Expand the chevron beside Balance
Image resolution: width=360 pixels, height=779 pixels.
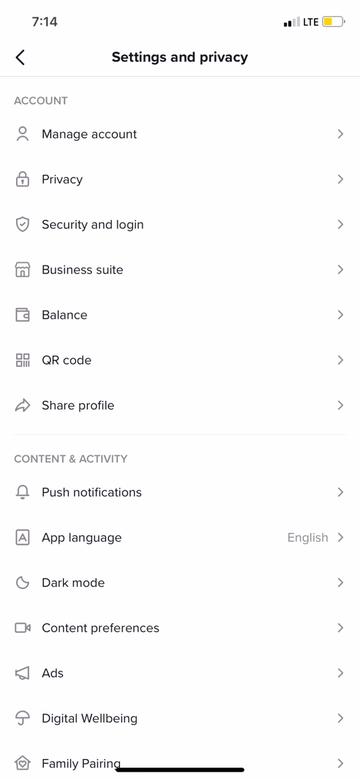click(340, 315)
